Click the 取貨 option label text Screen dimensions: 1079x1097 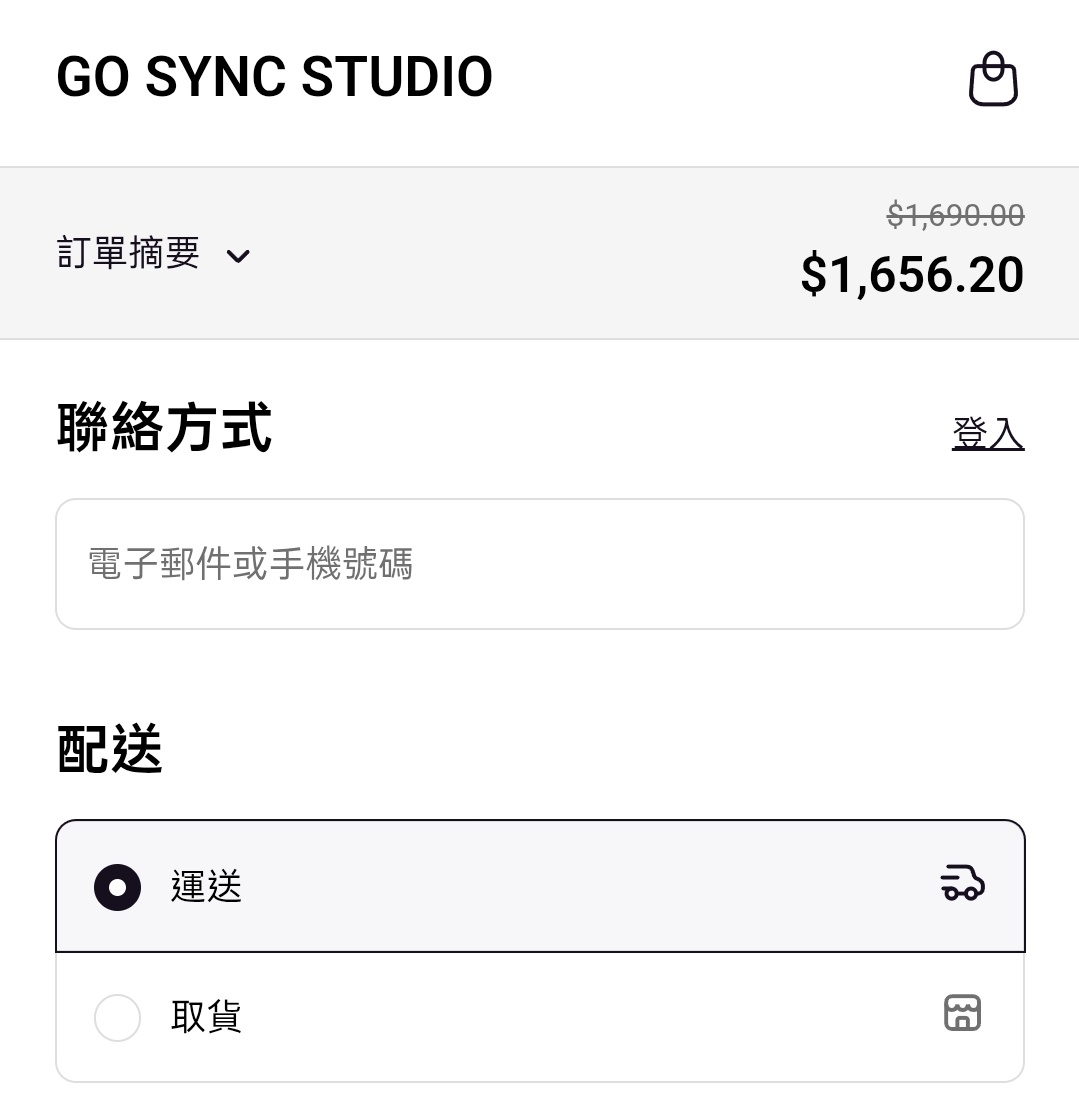[x=206, y=1018]
